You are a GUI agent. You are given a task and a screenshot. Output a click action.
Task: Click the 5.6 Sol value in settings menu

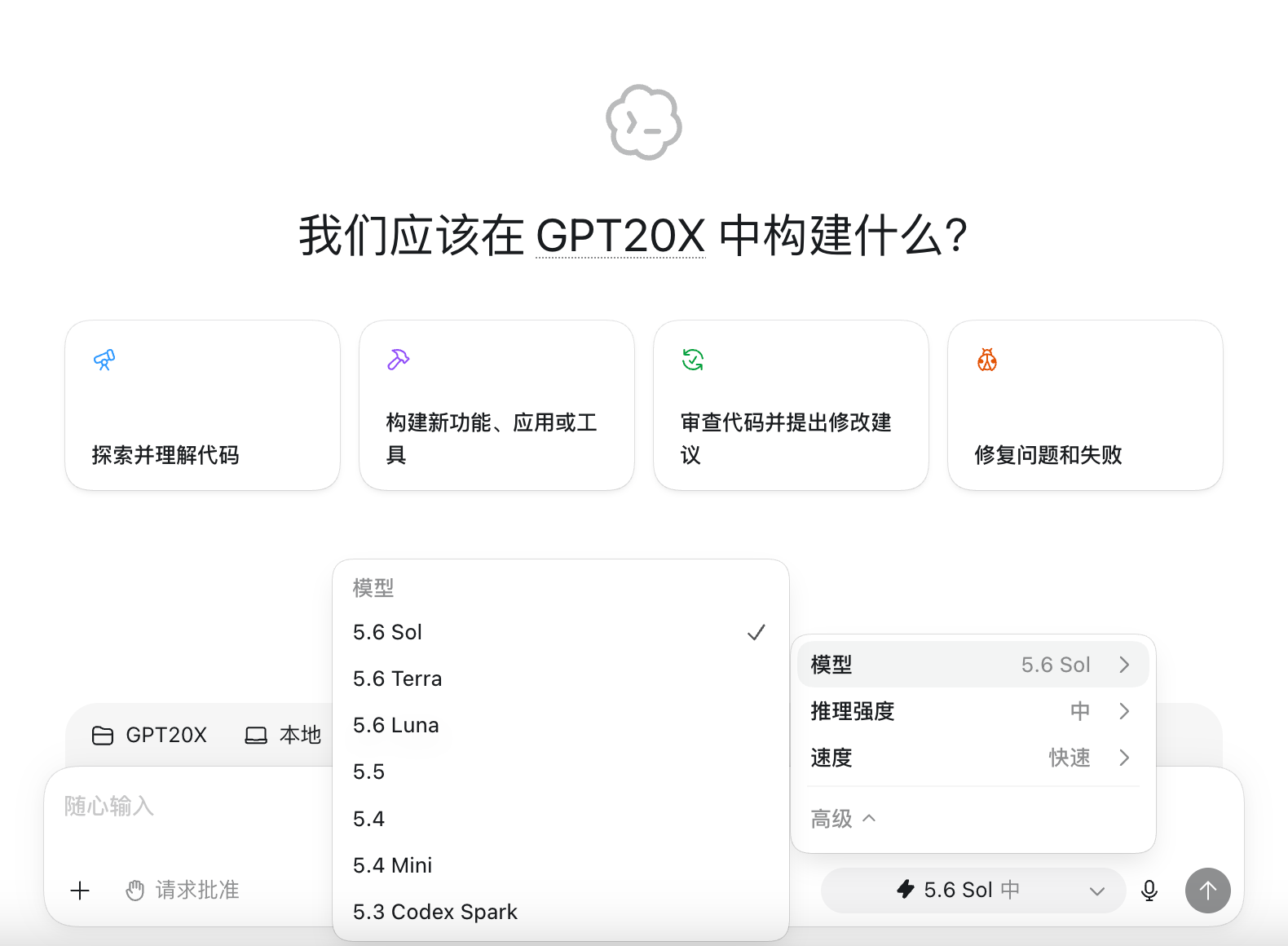(1056, 665)
